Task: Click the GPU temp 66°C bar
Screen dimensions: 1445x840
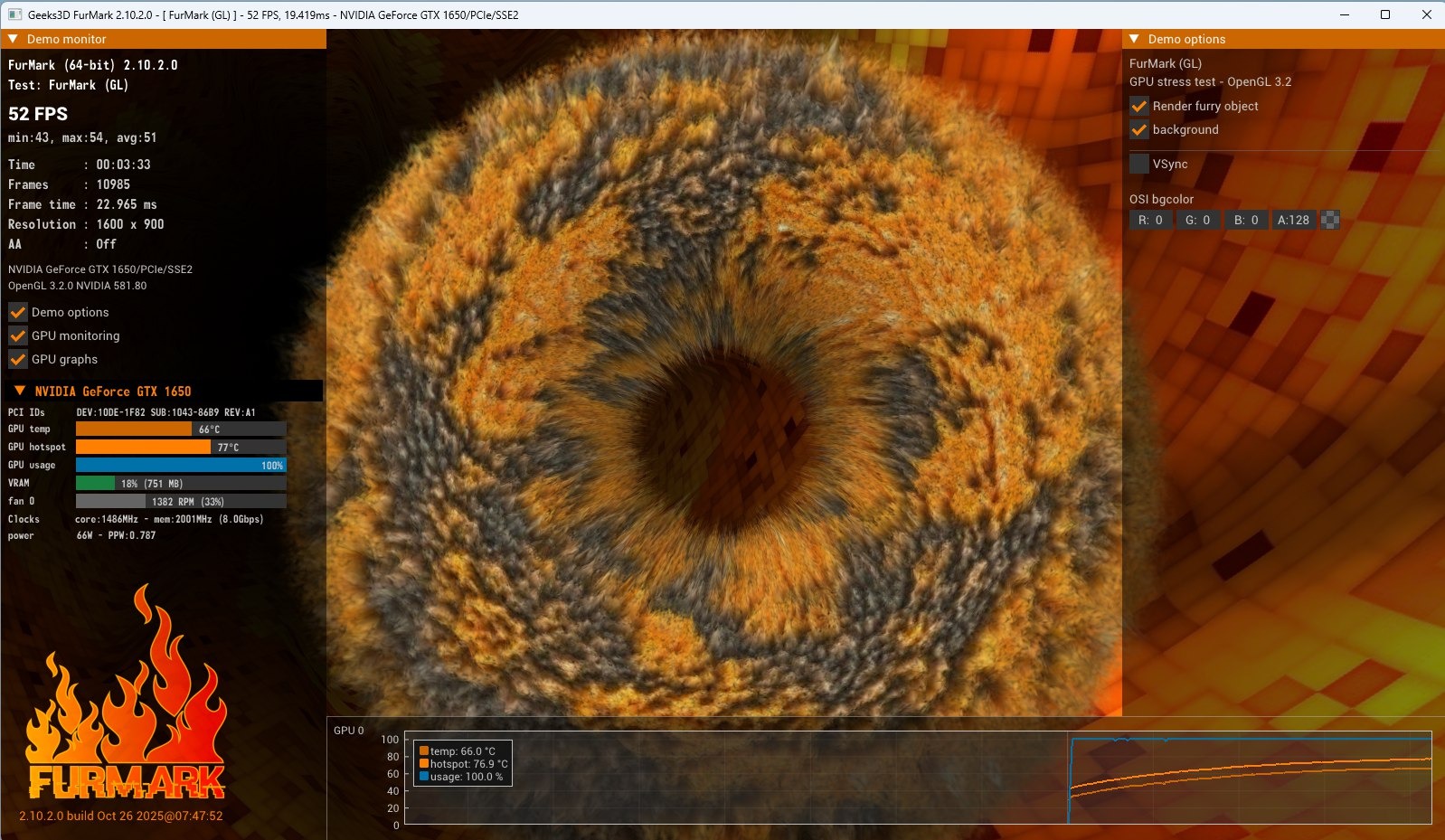Action: click(181, 429)
